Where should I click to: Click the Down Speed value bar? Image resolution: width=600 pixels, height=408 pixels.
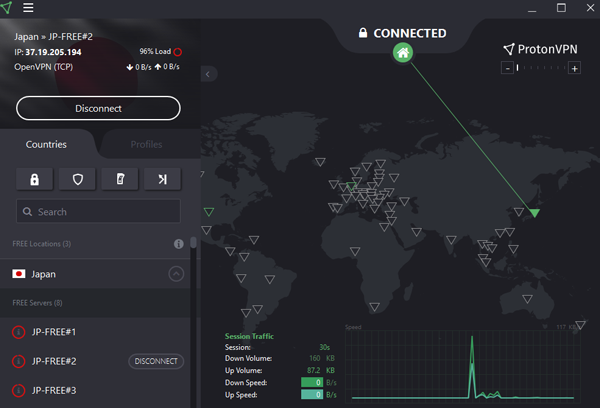point(312,382)
